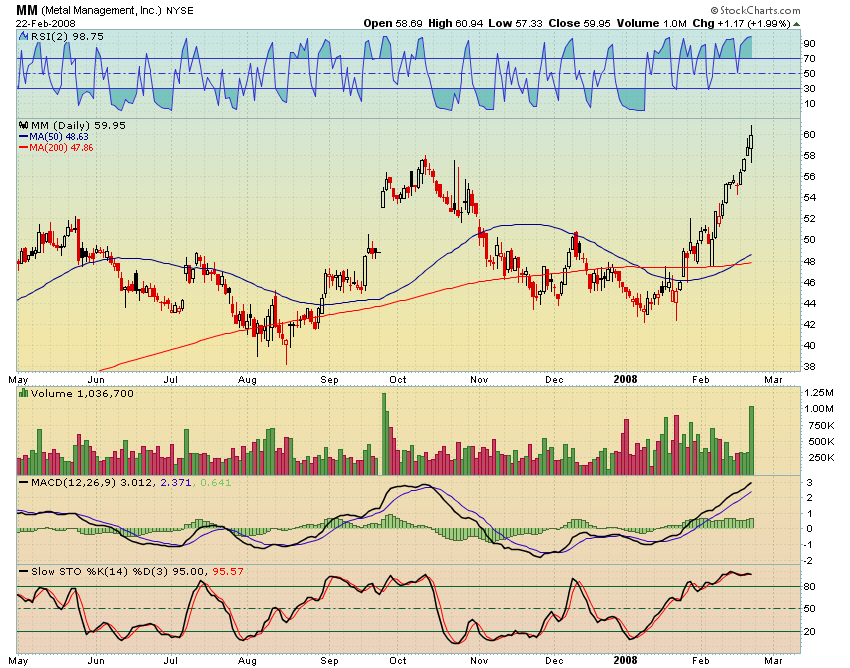Click the 60 label on the price axis
This screenshot has width=850, height=668.
810,134
